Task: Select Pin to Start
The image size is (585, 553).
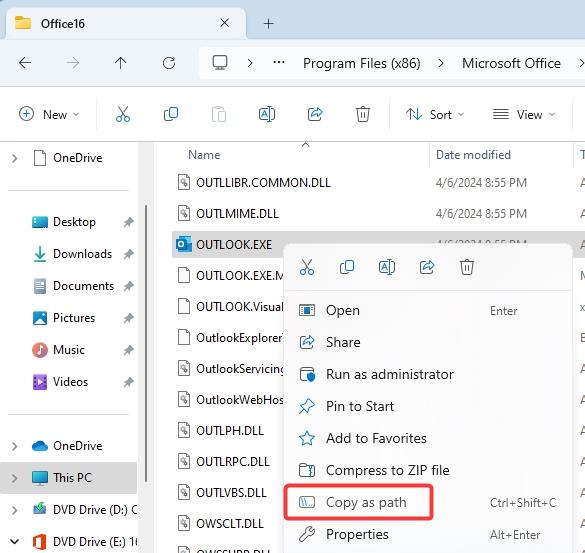Action: (x=427, y=406)
